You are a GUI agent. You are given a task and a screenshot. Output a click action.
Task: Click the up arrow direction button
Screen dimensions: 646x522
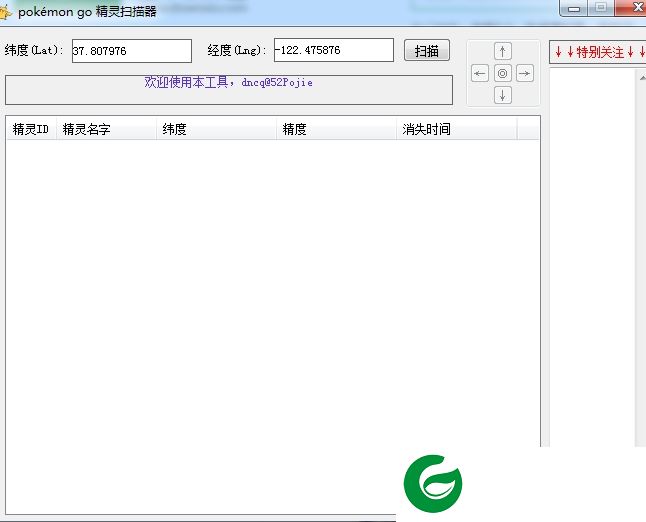click(x=503, y=51)
